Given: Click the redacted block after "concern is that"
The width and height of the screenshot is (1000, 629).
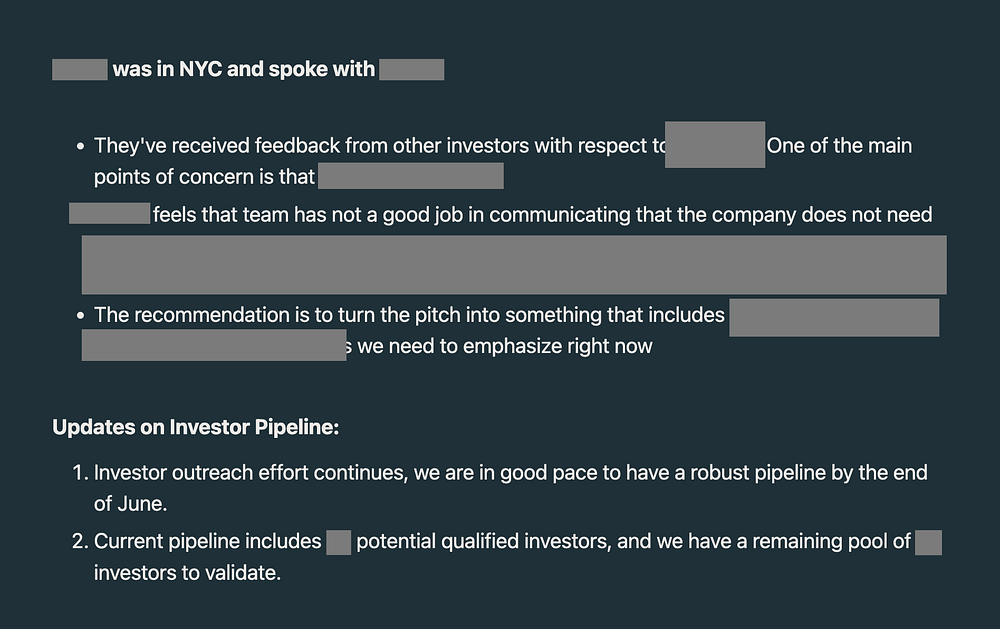Looking at the screenshot, I should tap(410, 177).
